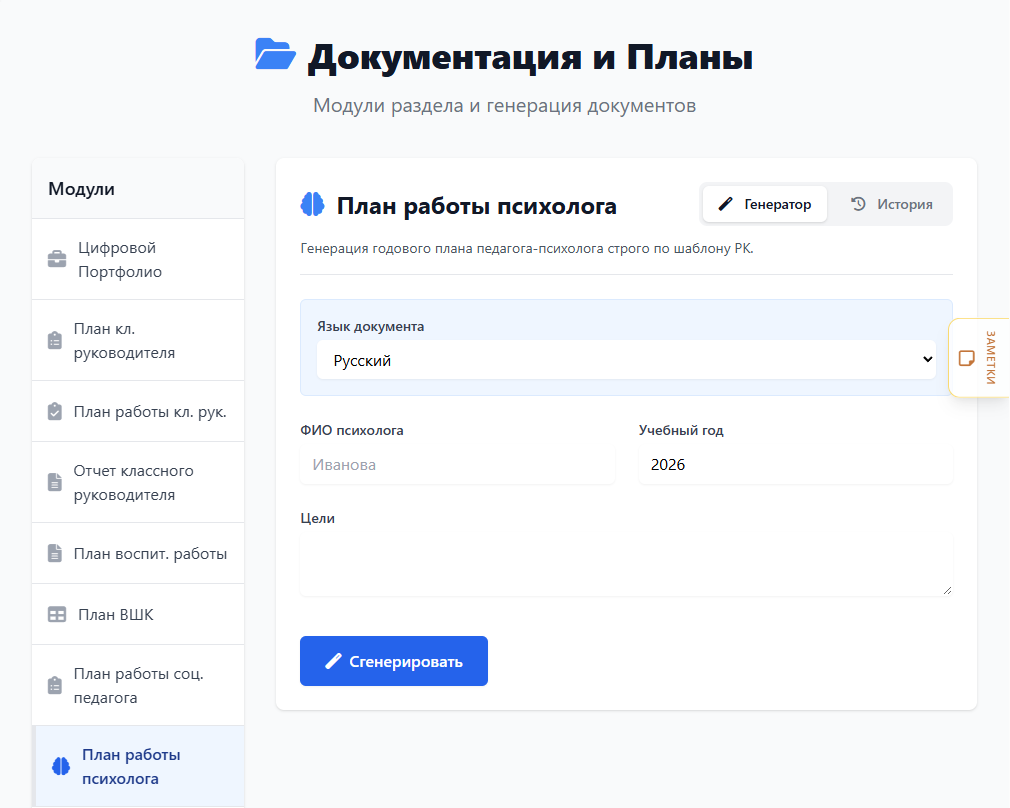Click brain icon next to panel title
The image size is (1010, 808).
[x=312, y=204]
